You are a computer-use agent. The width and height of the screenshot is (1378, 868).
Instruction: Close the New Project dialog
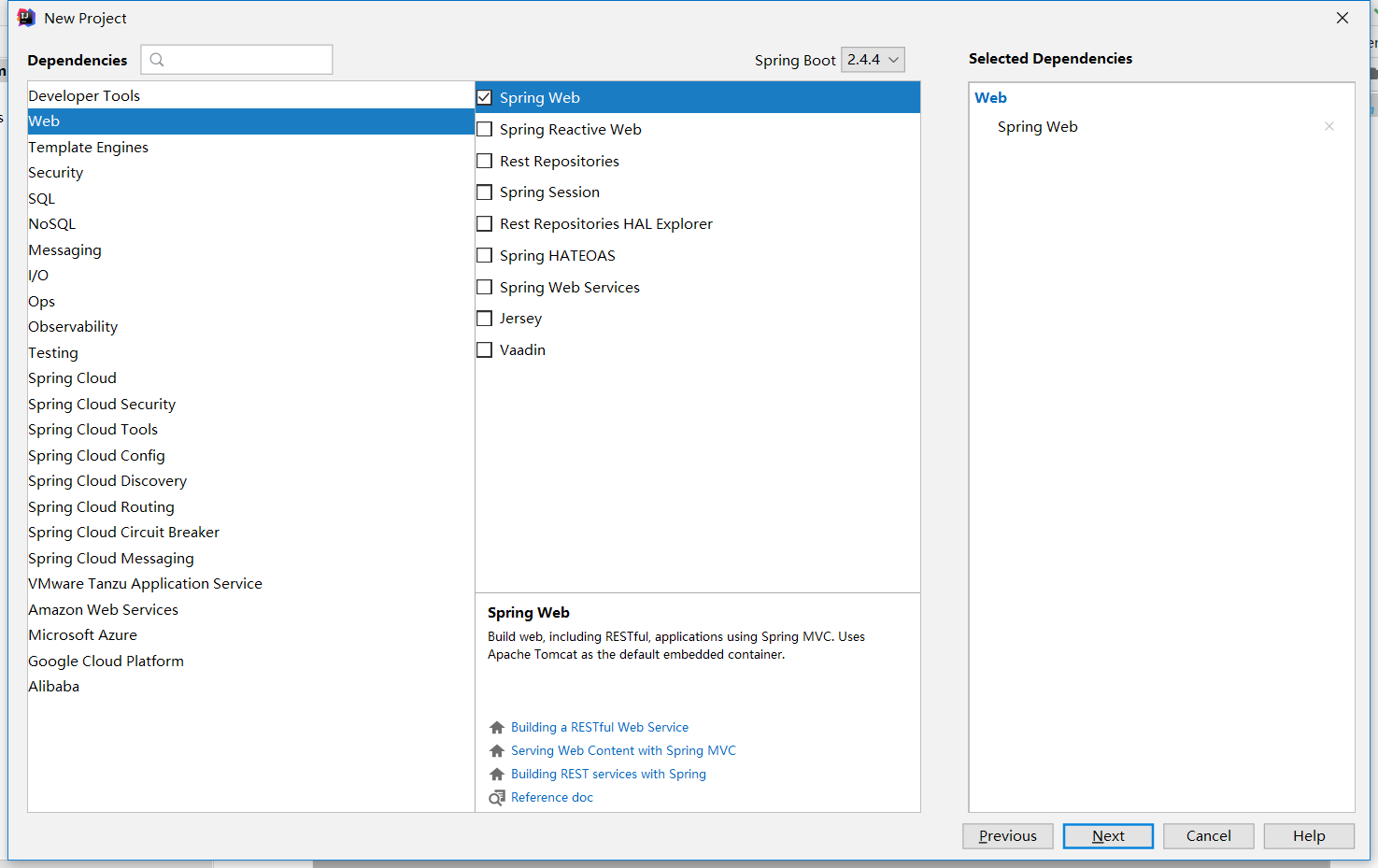coord(1342,18)
